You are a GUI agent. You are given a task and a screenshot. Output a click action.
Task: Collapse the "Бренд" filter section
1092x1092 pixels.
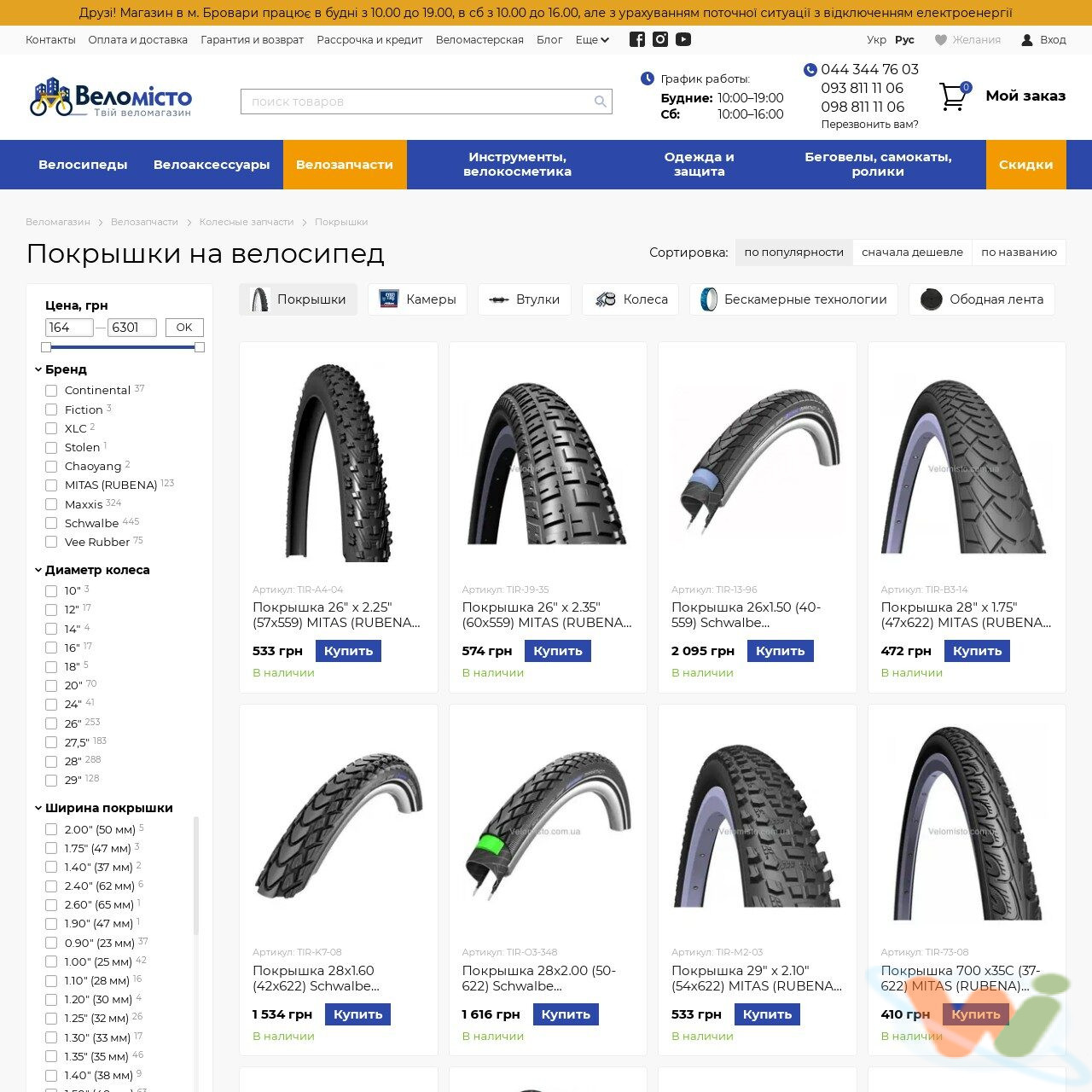tap(38, 369)
